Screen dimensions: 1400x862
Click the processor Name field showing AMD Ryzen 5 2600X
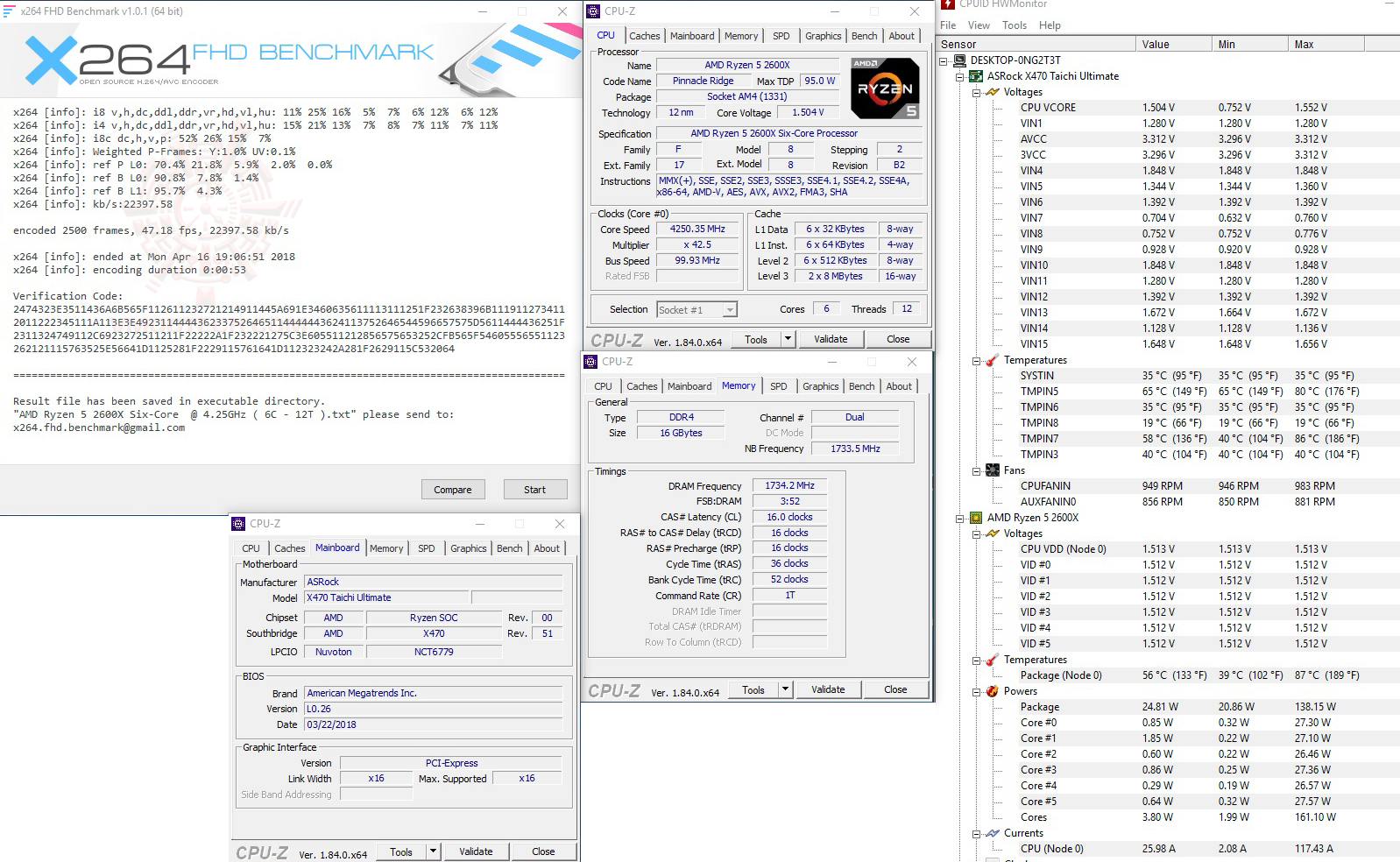[747, 65]
